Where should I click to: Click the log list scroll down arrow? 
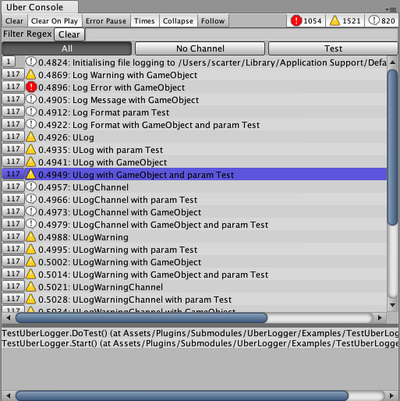click(393, 305)
